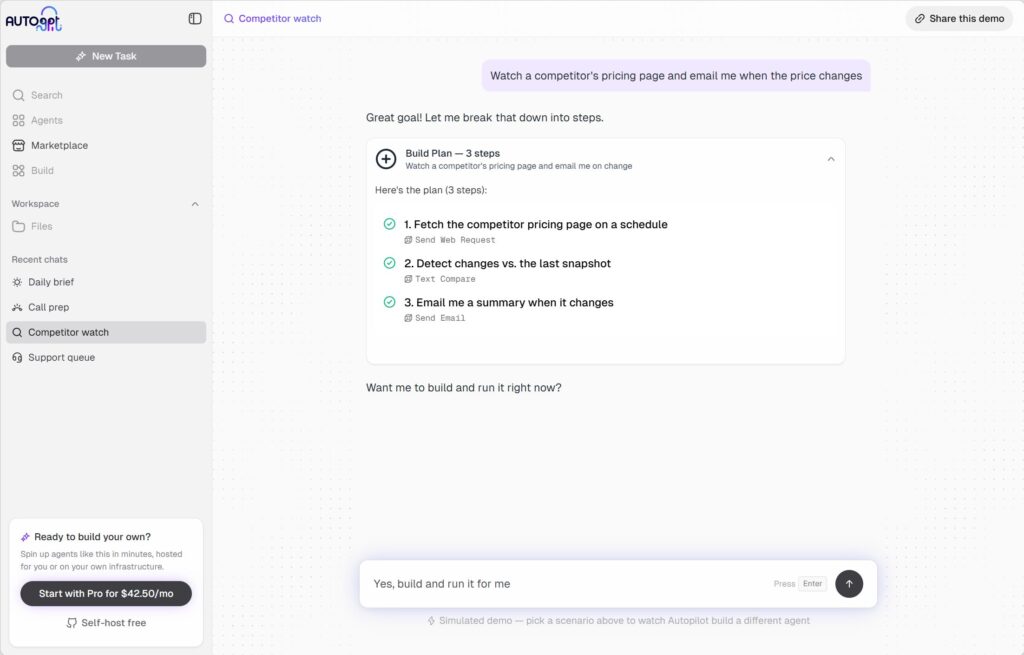
Task: Click the Send Email block icon
Action: pyautogui.click(x=408, y=318)
